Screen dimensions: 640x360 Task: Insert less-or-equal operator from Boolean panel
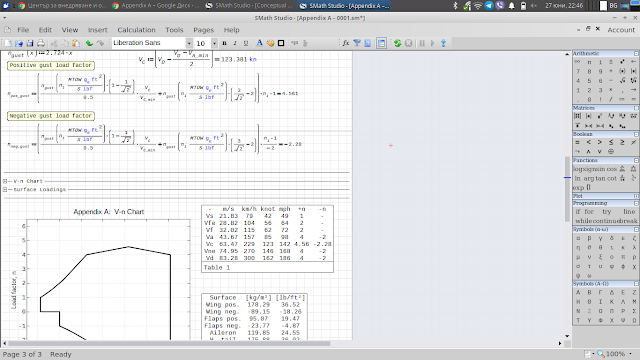click(x=611, y=142)
